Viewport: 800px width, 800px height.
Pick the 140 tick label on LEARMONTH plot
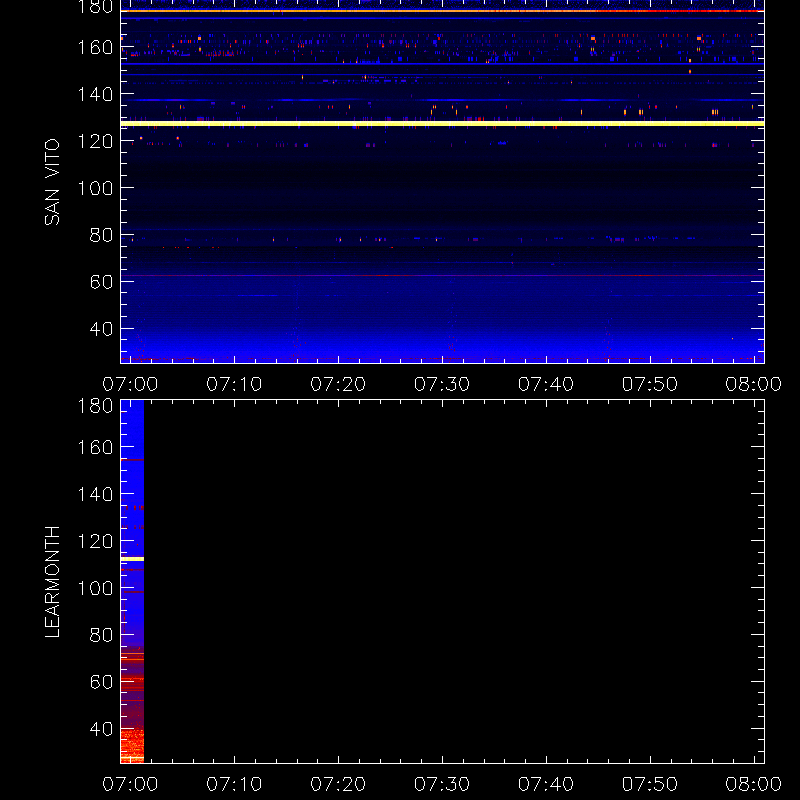click(x=95, y=494)
